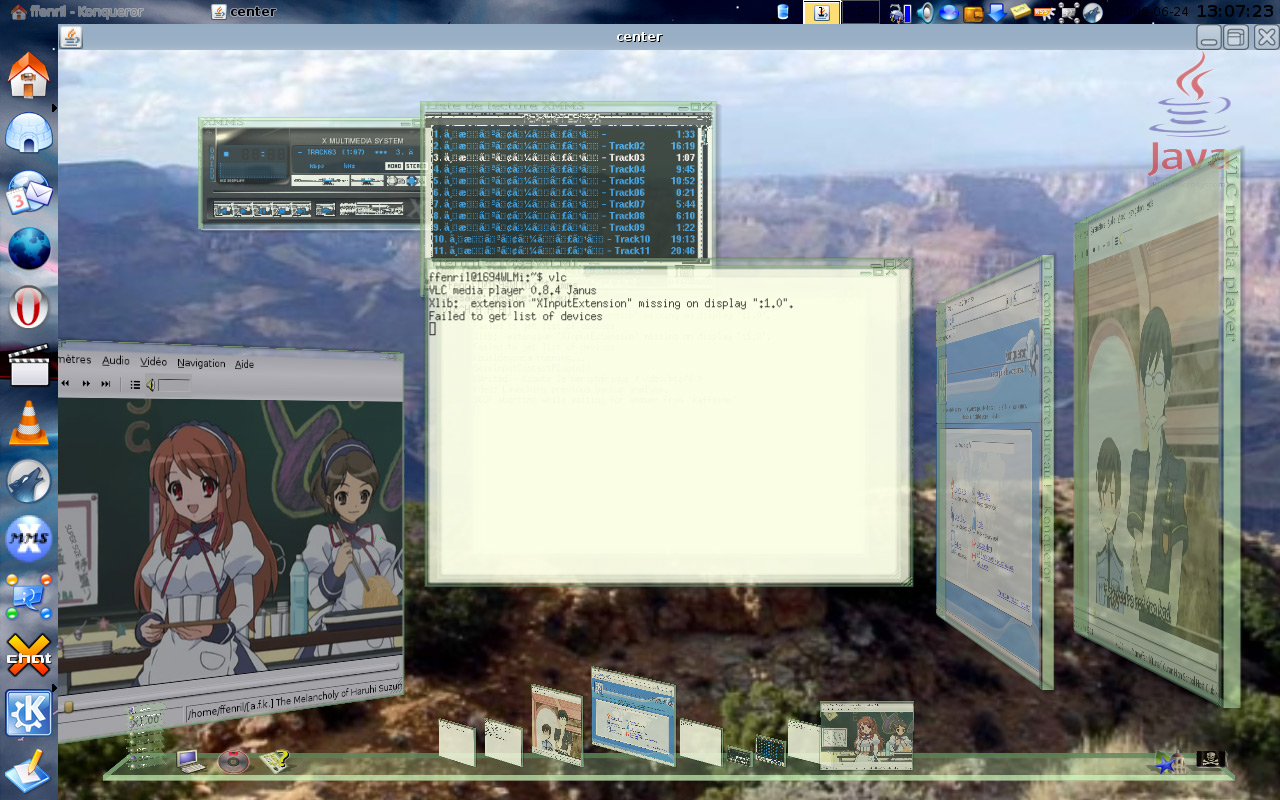Select Track04 in XMMS playlist
Image resolution: width=1280 pixels, height=800 pixels.
click(564, 169)
